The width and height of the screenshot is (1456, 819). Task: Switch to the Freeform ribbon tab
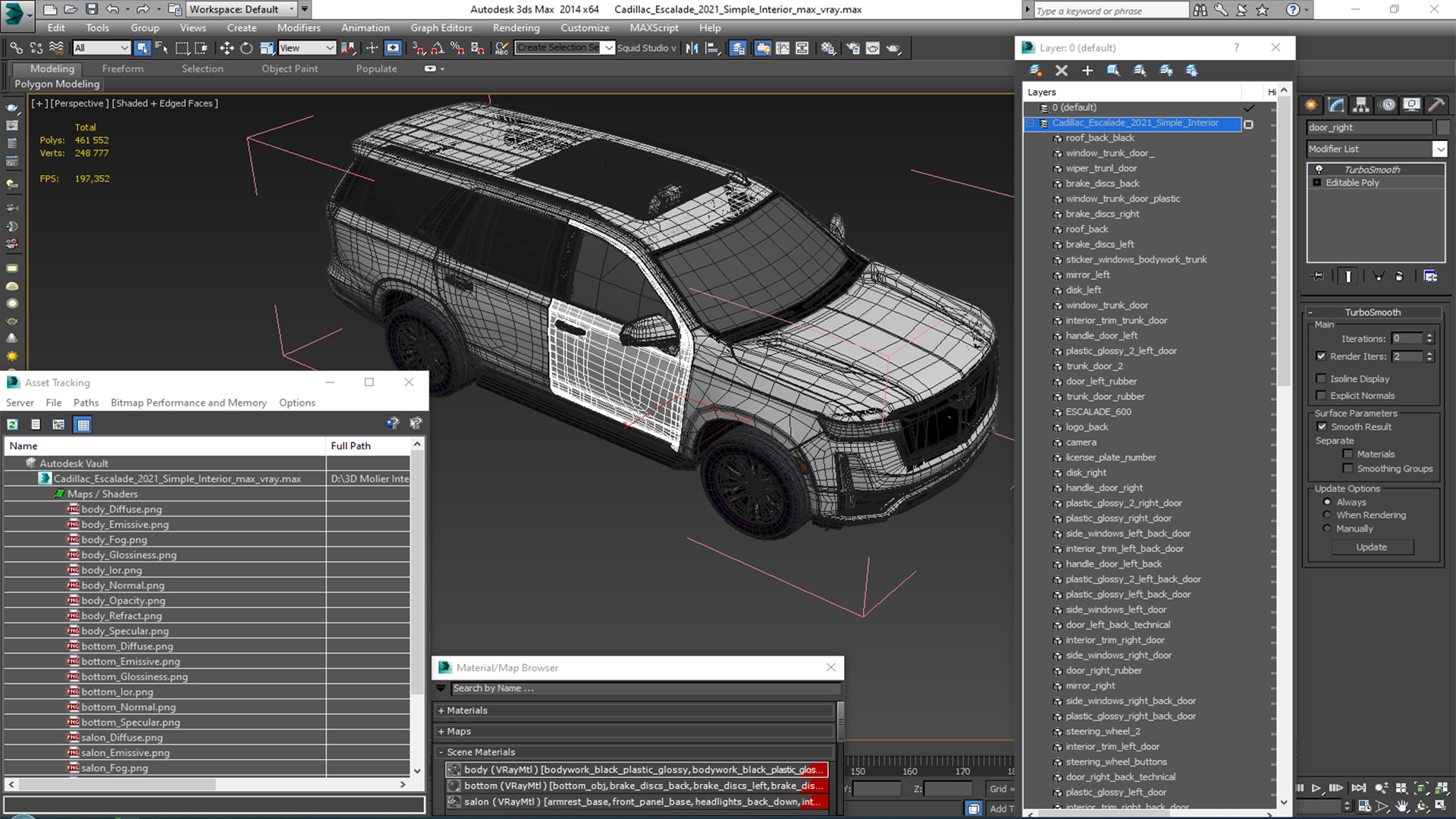123,68
